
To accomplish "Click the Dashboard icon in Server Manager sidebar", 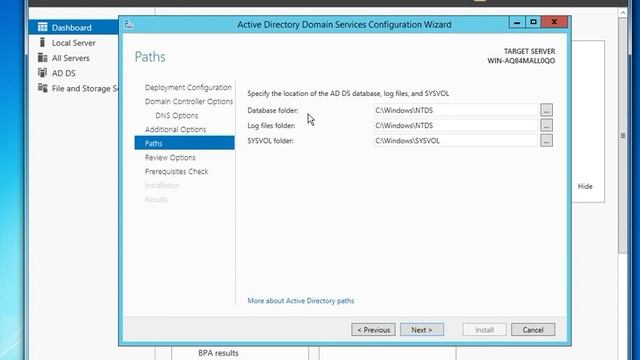I will pyautogui.click(x=42, y=27).
